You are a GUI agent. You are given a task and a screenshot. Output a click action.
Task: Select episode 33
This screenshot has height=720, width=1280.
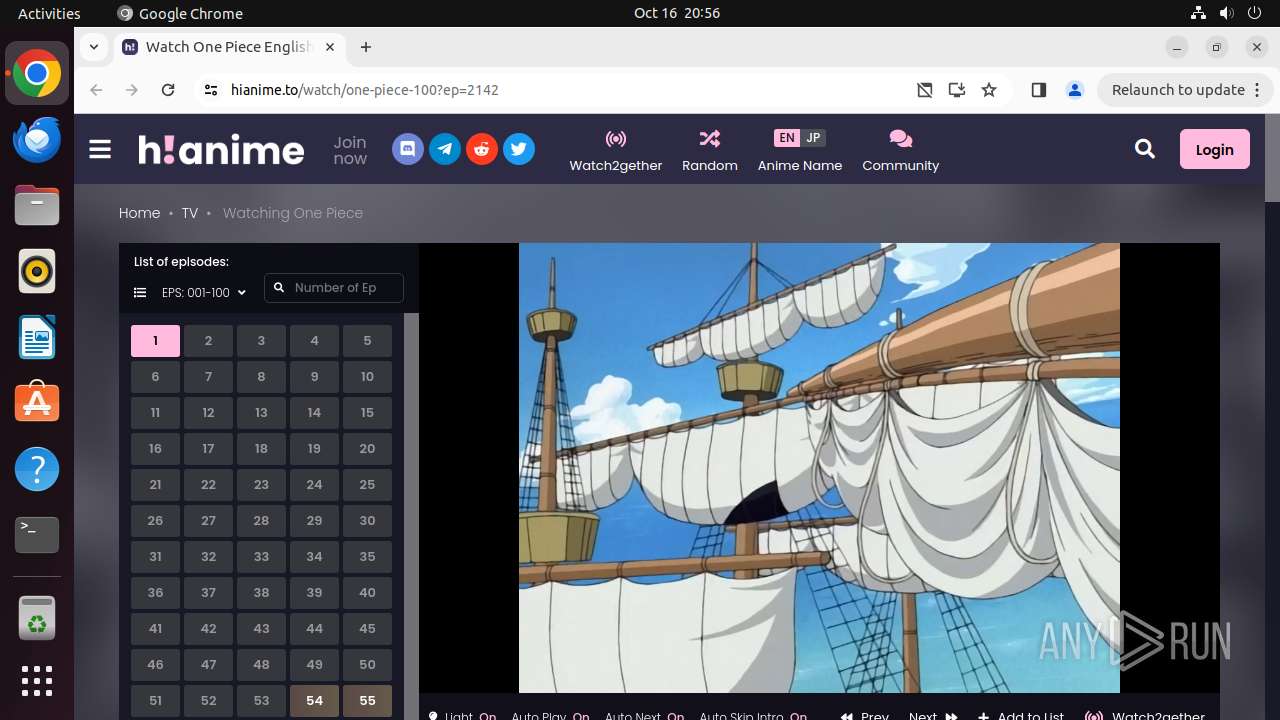coord(261,557)
